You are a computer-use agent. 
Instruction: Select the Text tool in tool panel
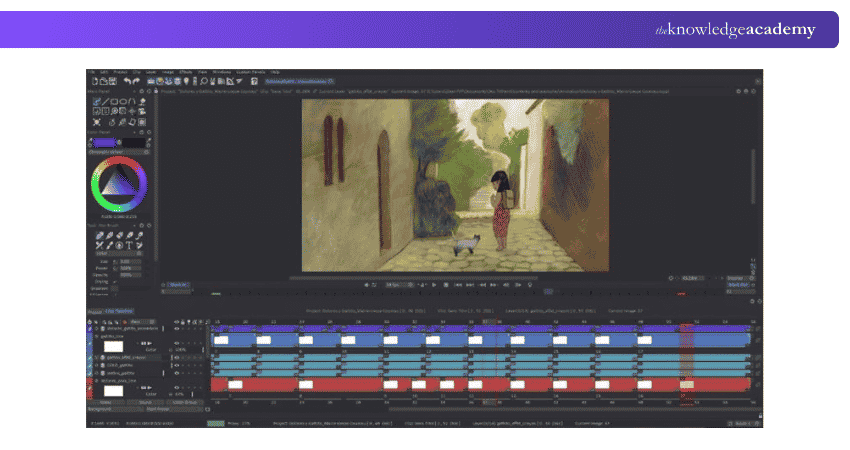129,245
